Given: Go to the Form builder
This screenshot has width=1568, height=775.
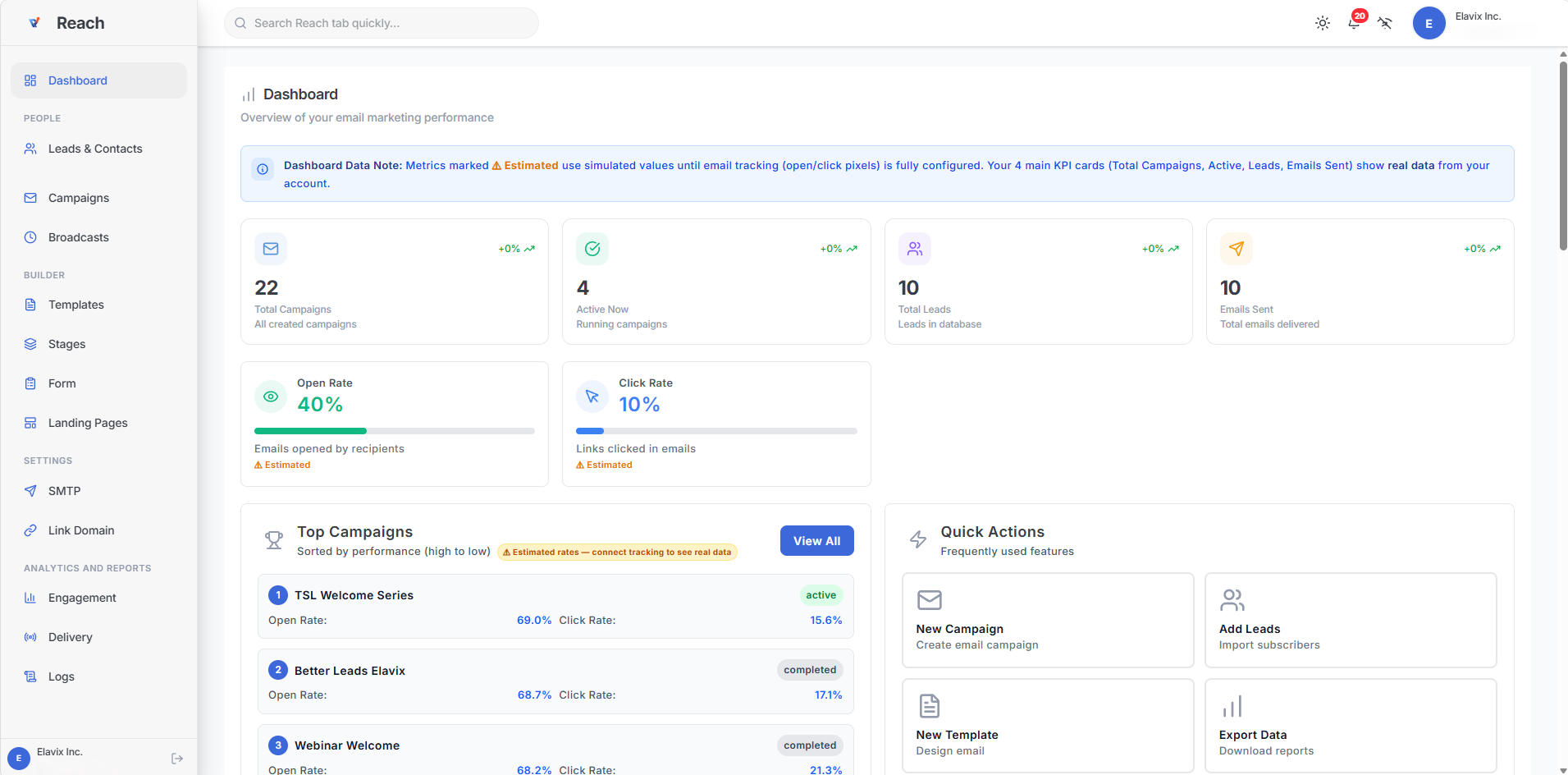Looking at the screenshot, I should click(98, 383).
